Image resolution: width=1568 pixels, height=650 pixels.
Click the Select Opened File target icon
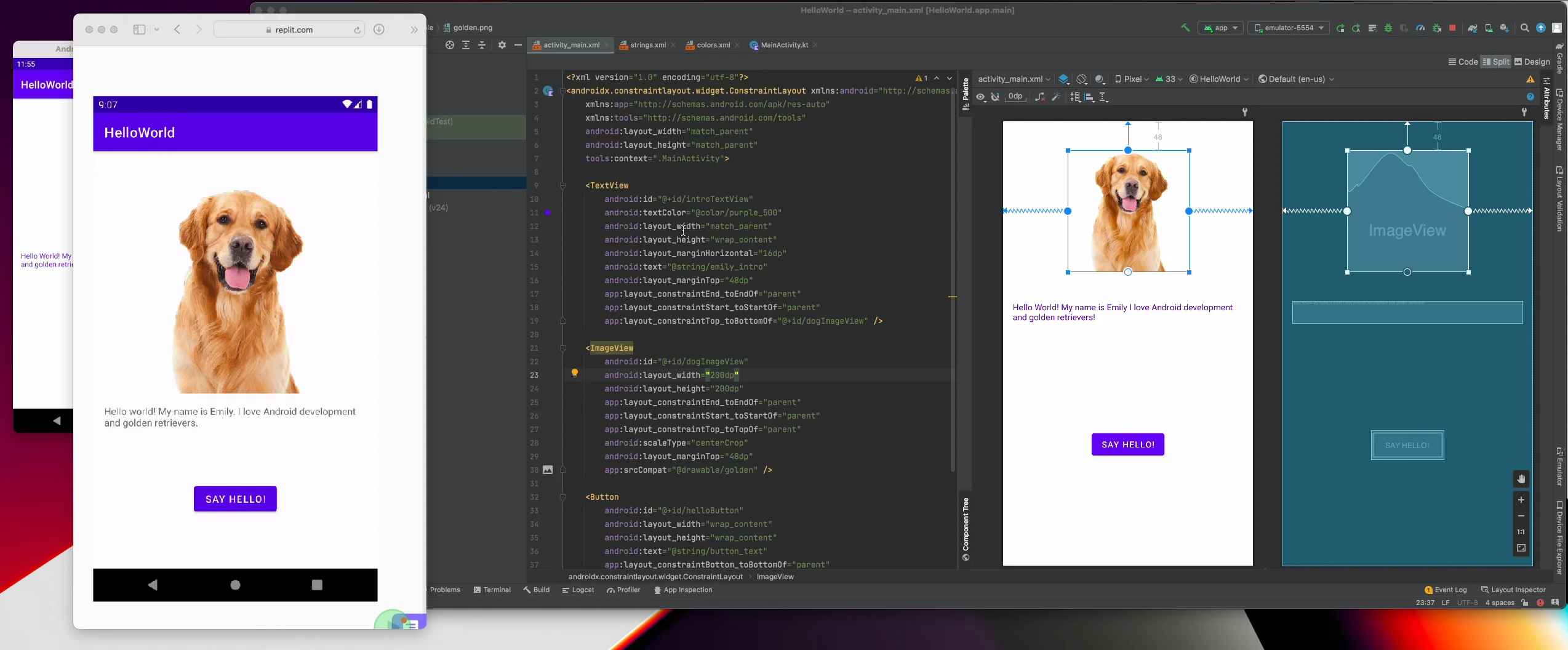[450, 45]
